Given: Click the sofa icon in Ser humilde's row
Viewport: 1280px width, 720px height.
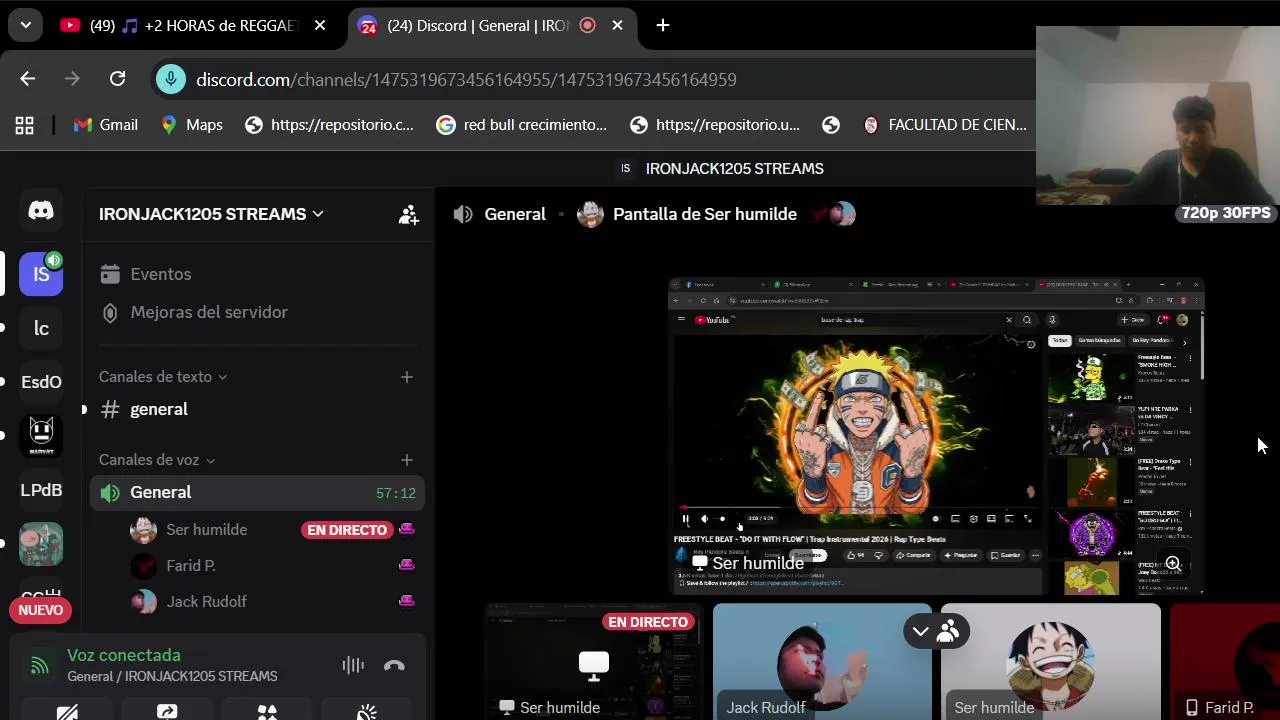Looking at the screenshot, I should [x=406, y=529].
